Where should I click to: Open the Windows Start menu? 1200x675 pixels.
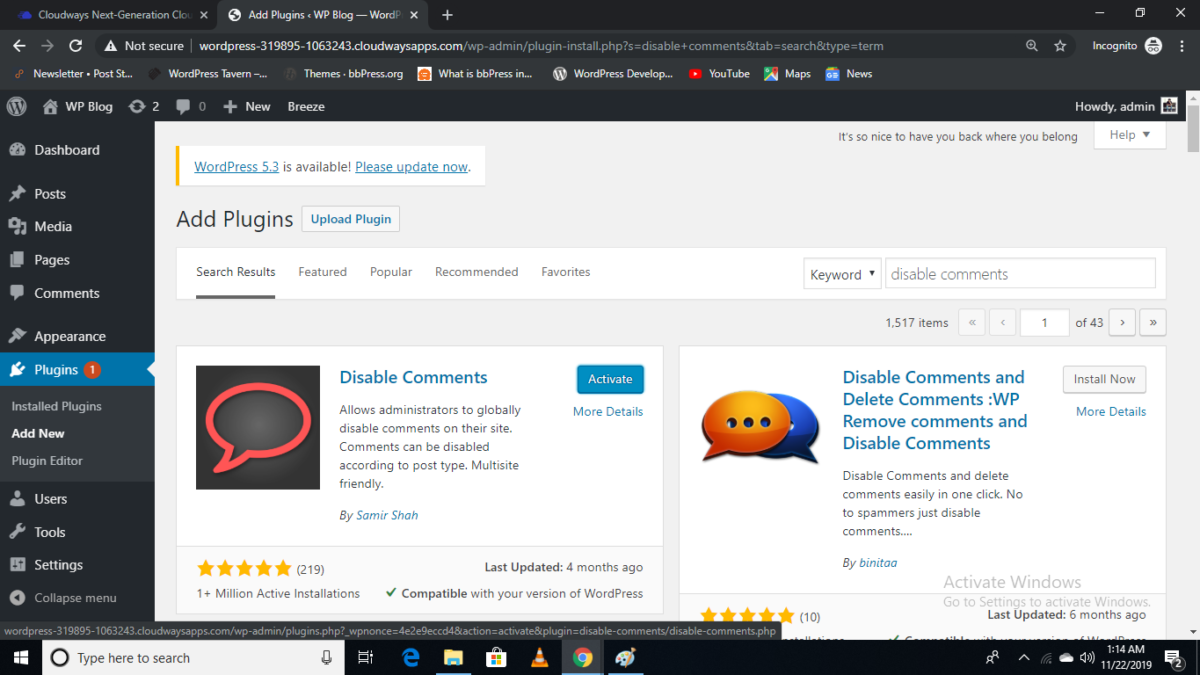point(19,657)
